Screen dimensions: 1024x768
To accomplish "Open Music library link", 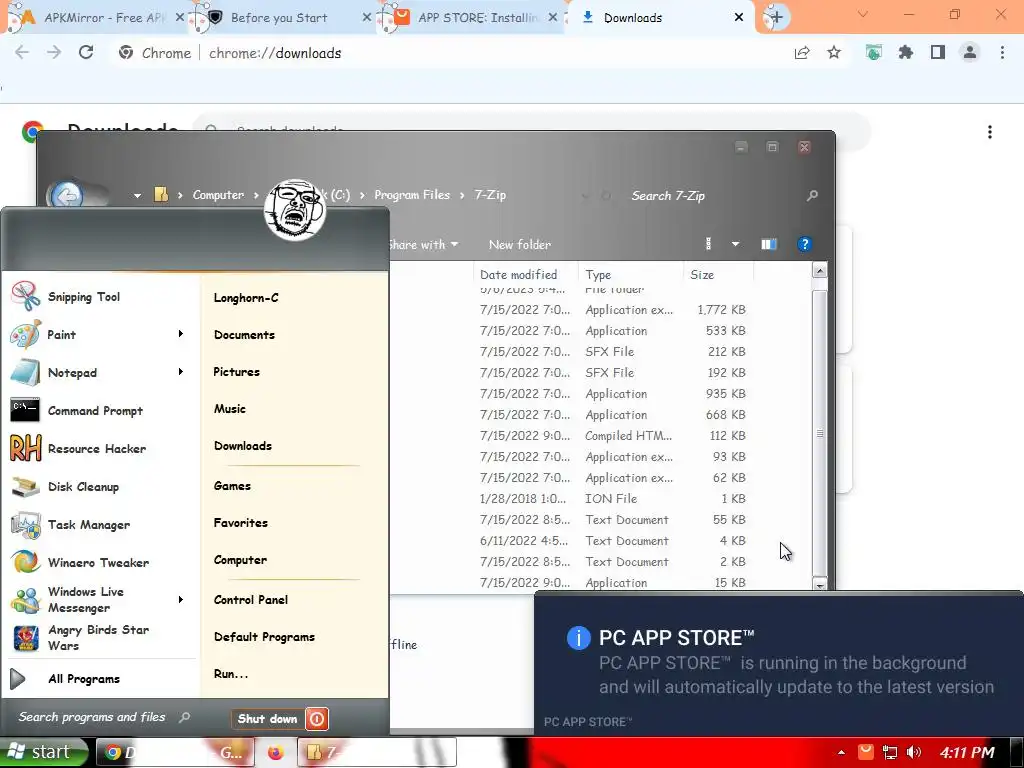I will (x=230, y=409).
